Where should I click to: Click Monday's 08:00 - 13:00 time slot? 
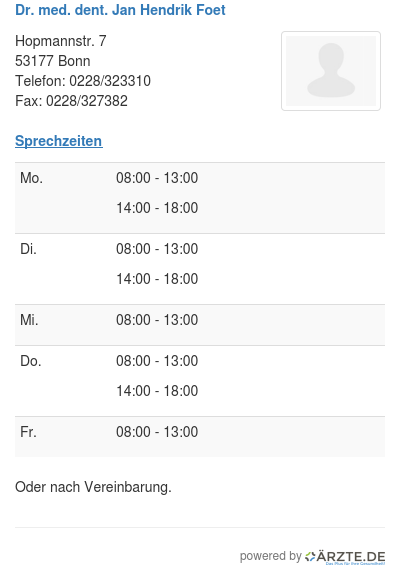coord(157,178)
